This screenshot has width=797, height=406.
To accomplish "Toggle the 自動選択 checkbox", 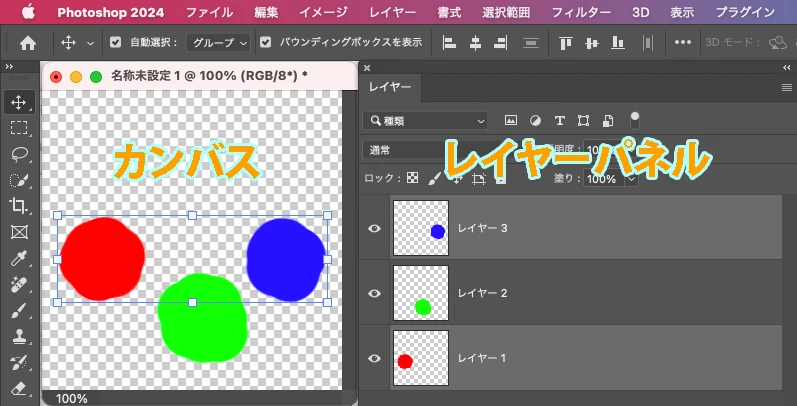I will pyautogui.click(x=115, y=43).
